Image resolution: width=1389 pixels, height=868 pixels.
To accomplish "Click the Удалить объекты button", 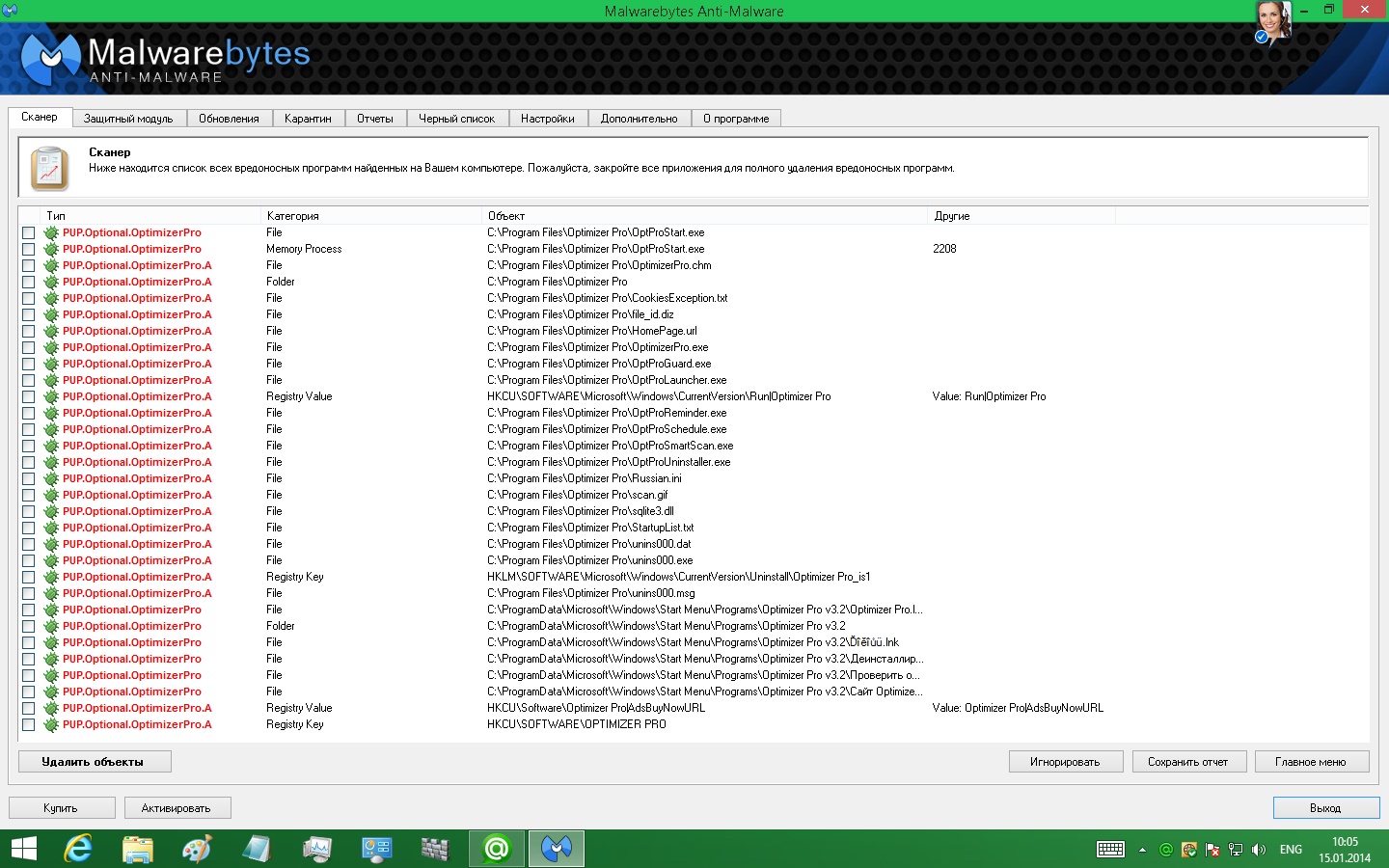I will pos(94,762).
